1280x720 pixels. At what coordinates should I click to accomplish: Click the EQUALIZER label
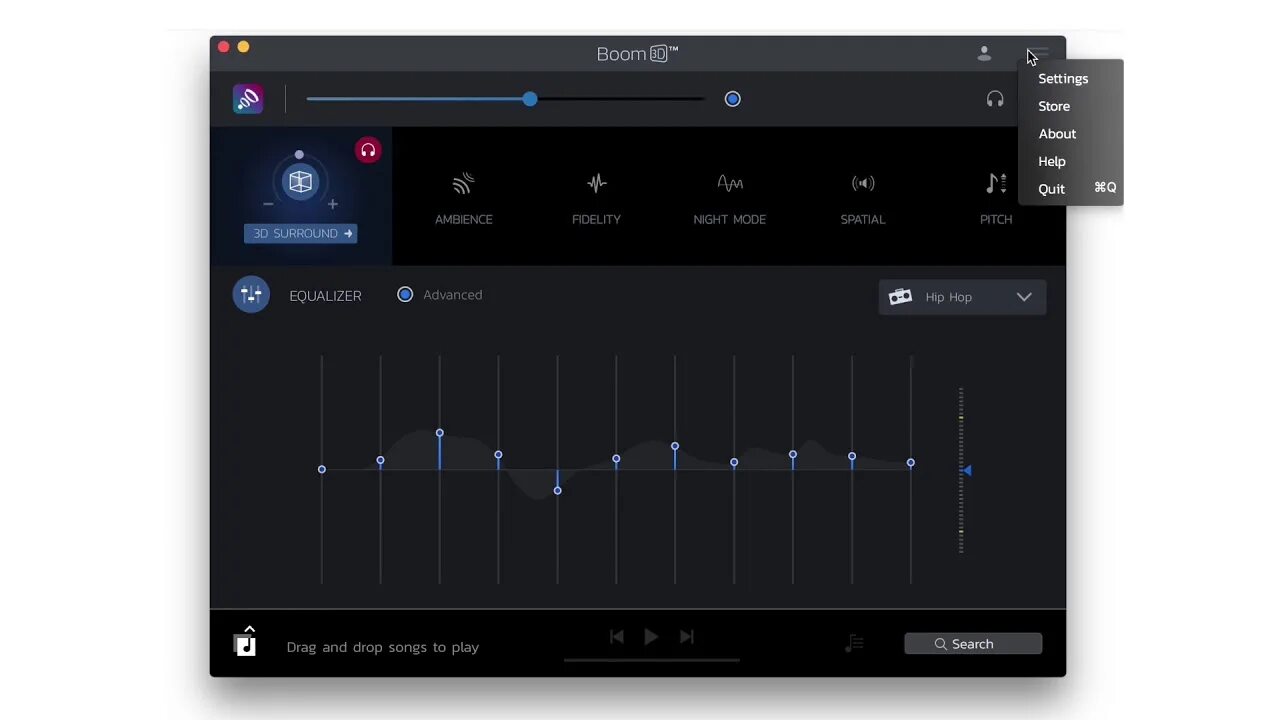pyautogui.click(x=325, y=296)
